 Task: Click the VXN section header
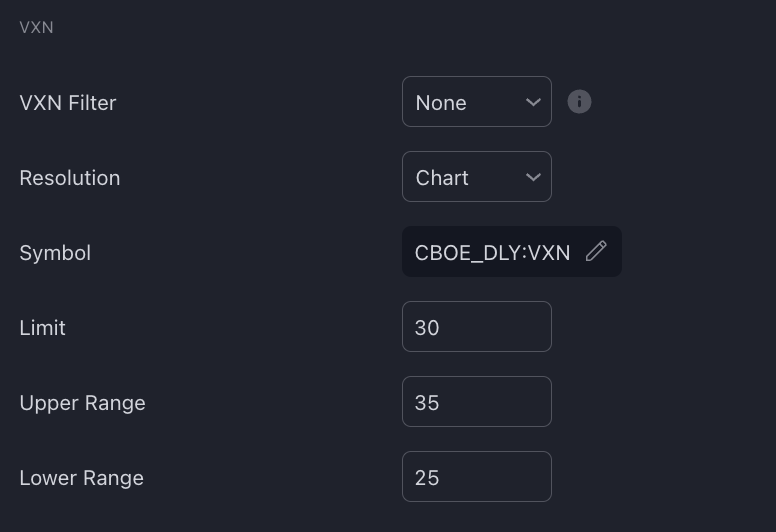click(36, 27)
